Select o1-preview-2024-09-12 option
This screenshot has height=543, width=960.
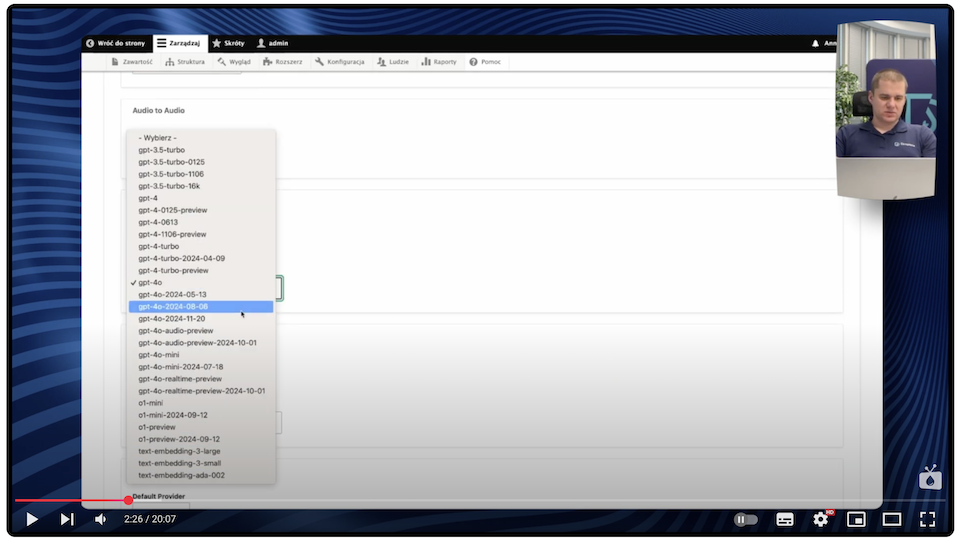tap(201, 440)
